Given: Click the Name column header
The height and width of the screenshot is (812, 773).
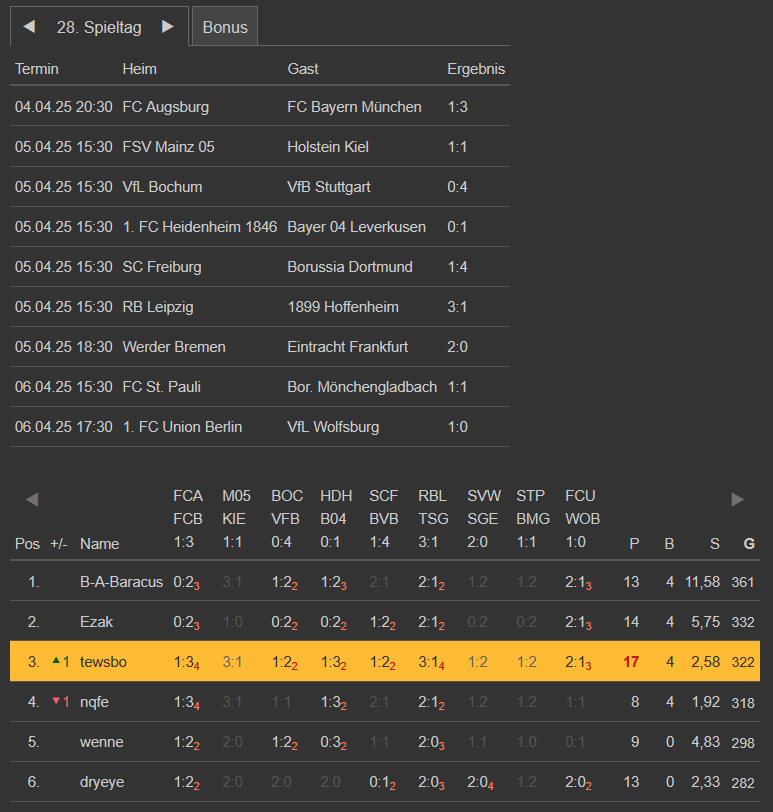Looking at the screenshot, I should (99, 544).
